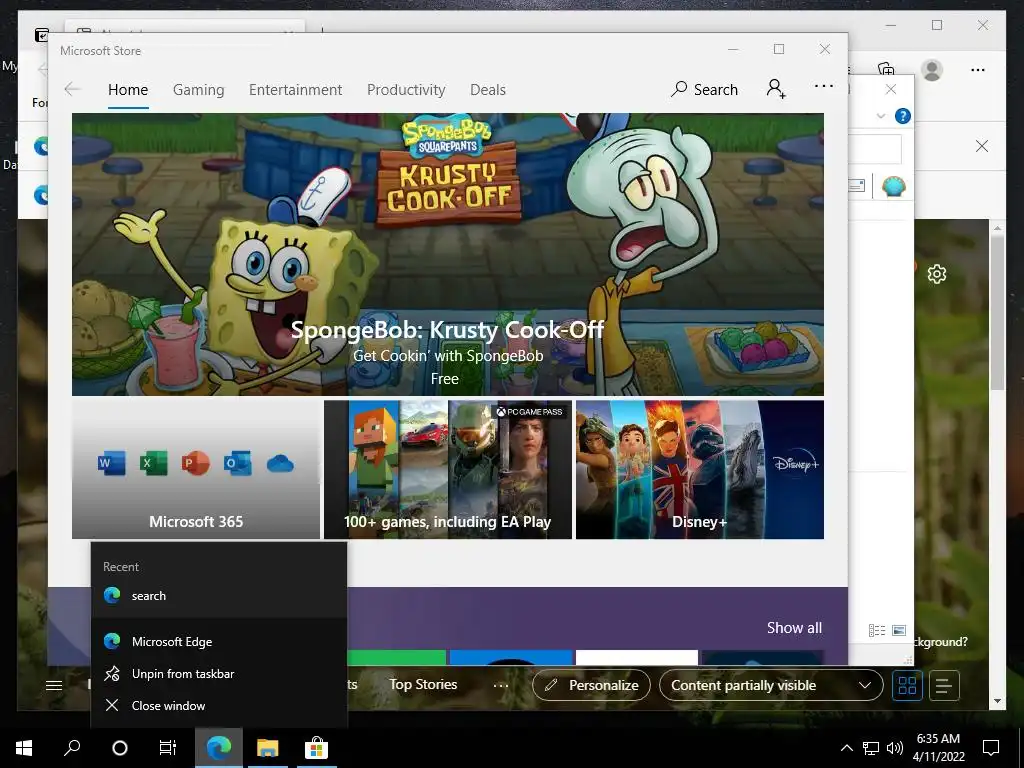Image resolution: width=1024 pixels, height=768 pixels.
Task: Switch to the Entertainment tab
Action: 295,89
